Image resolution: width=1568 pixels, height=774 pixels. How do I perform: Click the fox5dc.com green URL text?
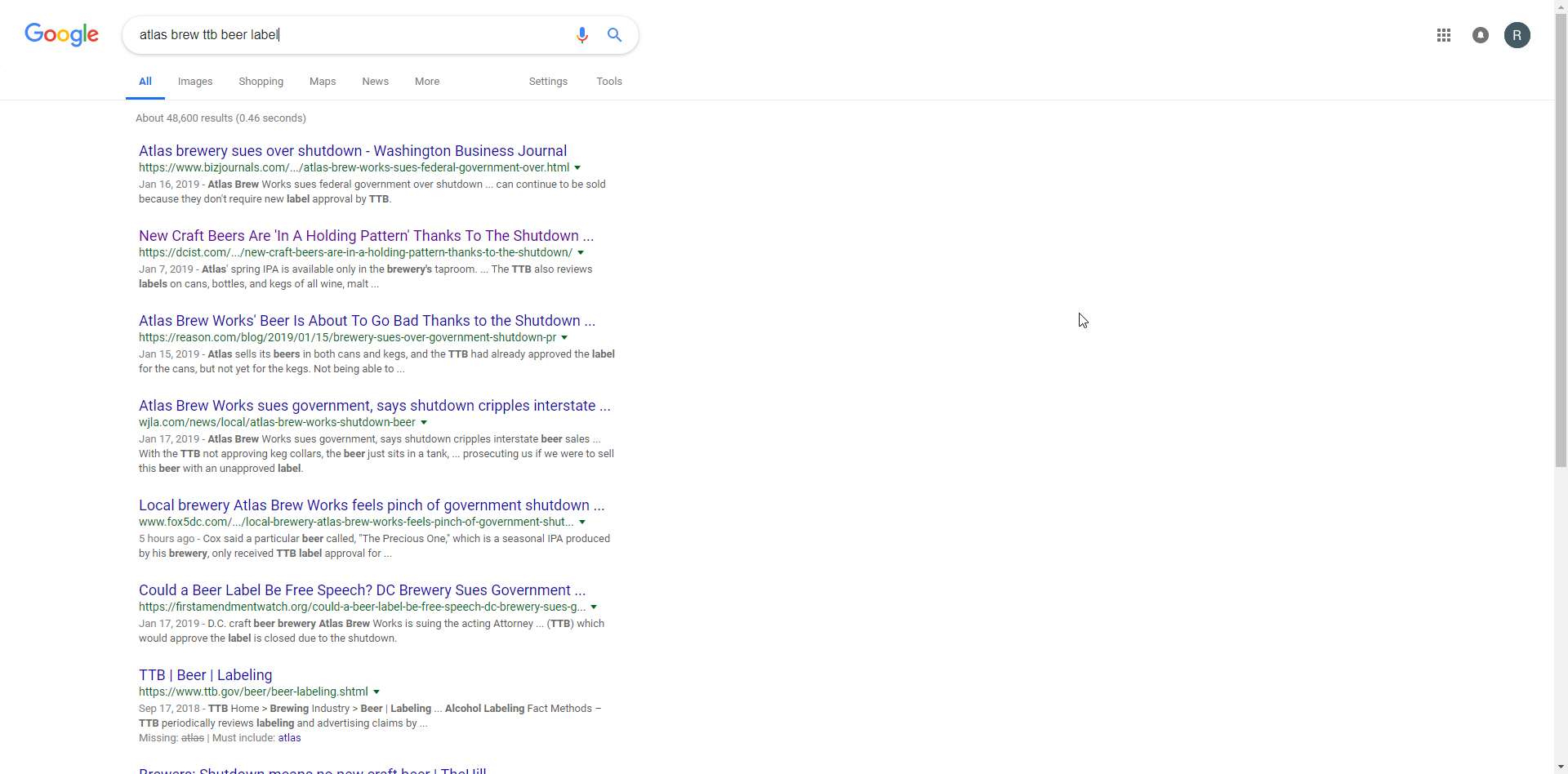(x=356, y=523)
